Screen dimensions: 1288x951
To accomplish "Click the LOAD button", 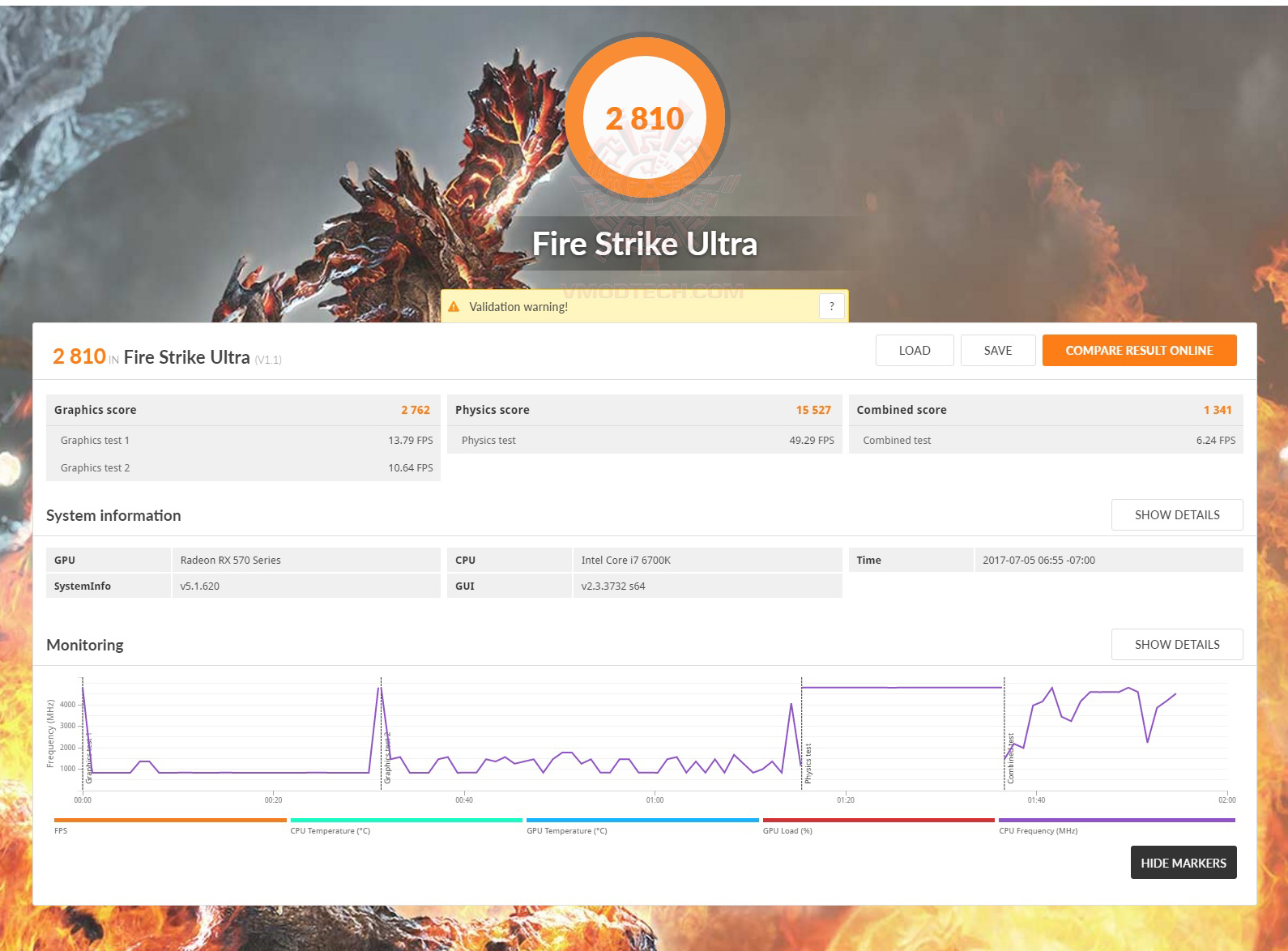I will point(915,351).
